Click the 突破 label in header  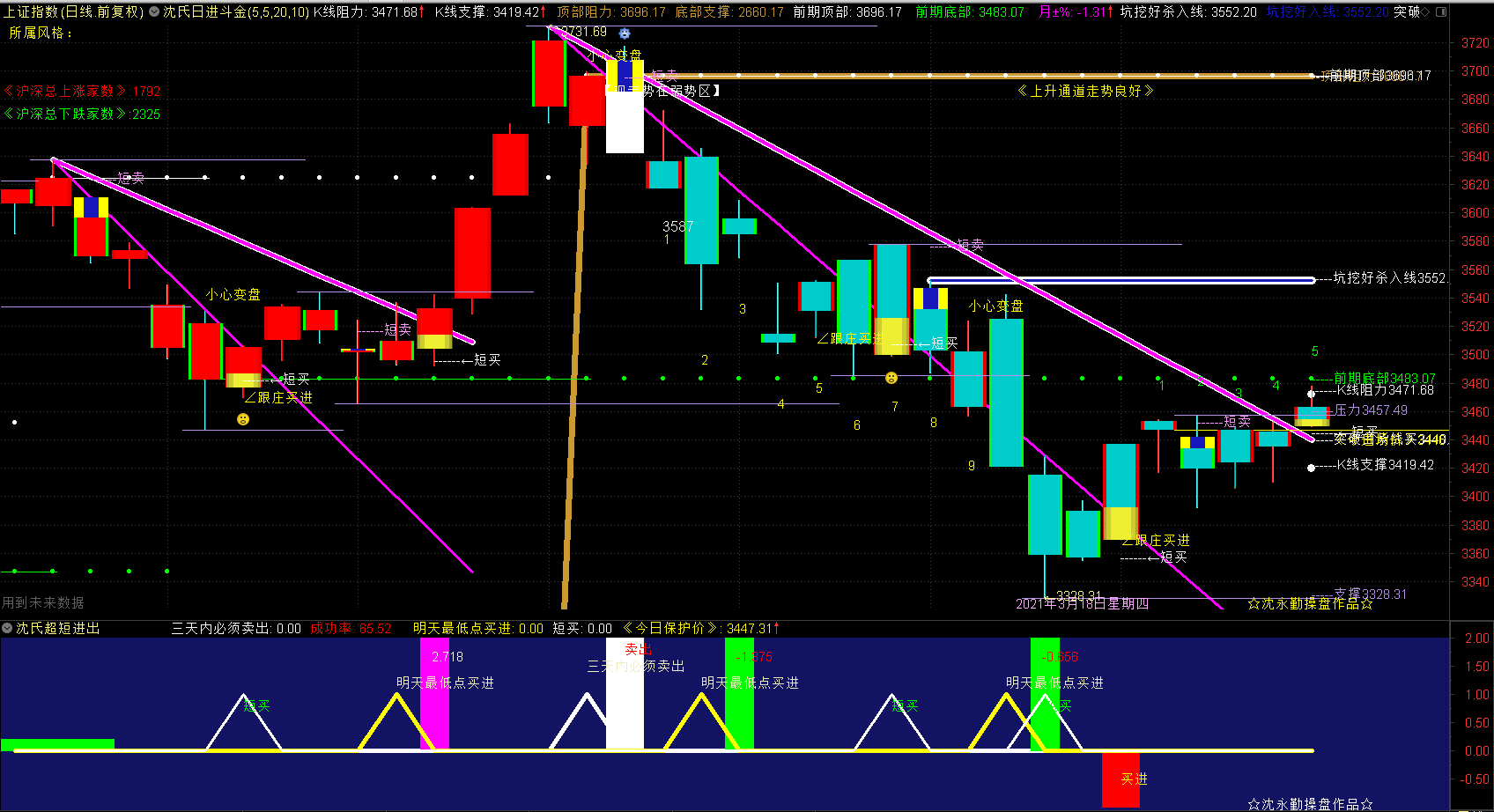pyautogui.click(x=1407, y=11)
